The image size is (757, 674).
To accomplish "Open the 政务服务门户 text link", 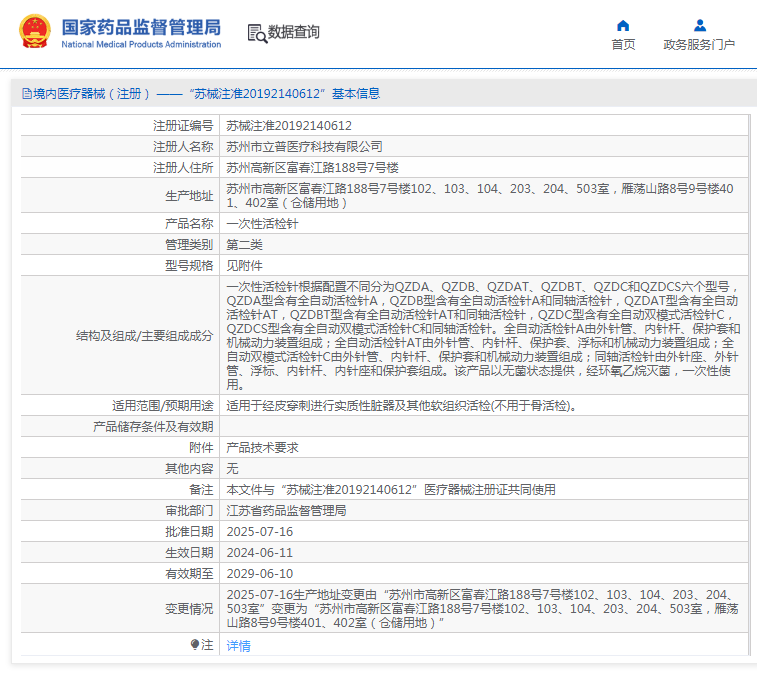I will pyautogui.click(x=699, y=44).
